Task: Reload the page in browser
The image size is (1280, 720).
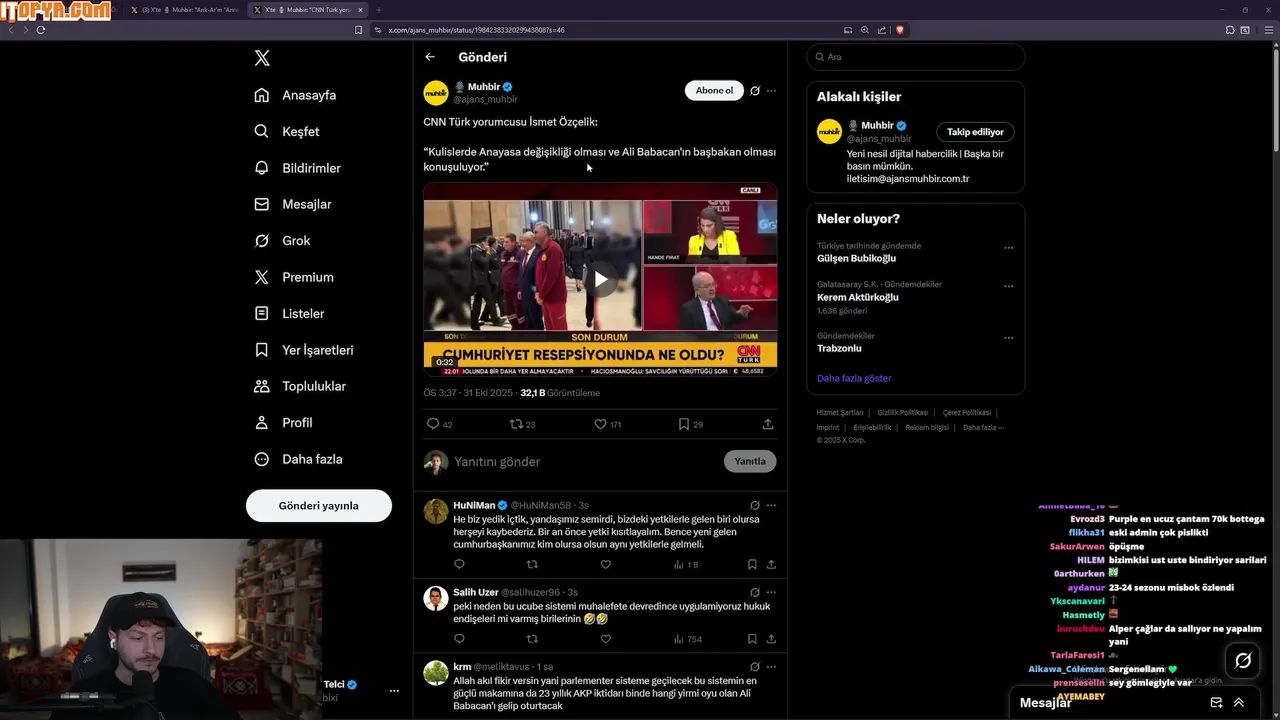Action: coord(41,30)
